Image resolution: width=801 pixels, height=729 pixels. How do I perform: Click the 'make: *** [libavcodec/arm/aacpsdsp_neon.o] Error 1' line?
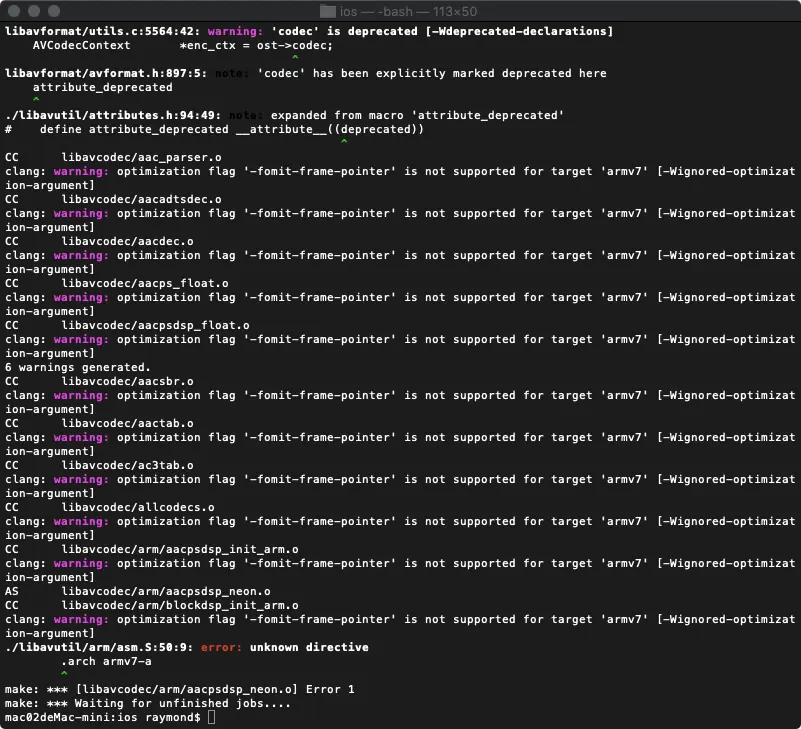[x=179, y=689]
